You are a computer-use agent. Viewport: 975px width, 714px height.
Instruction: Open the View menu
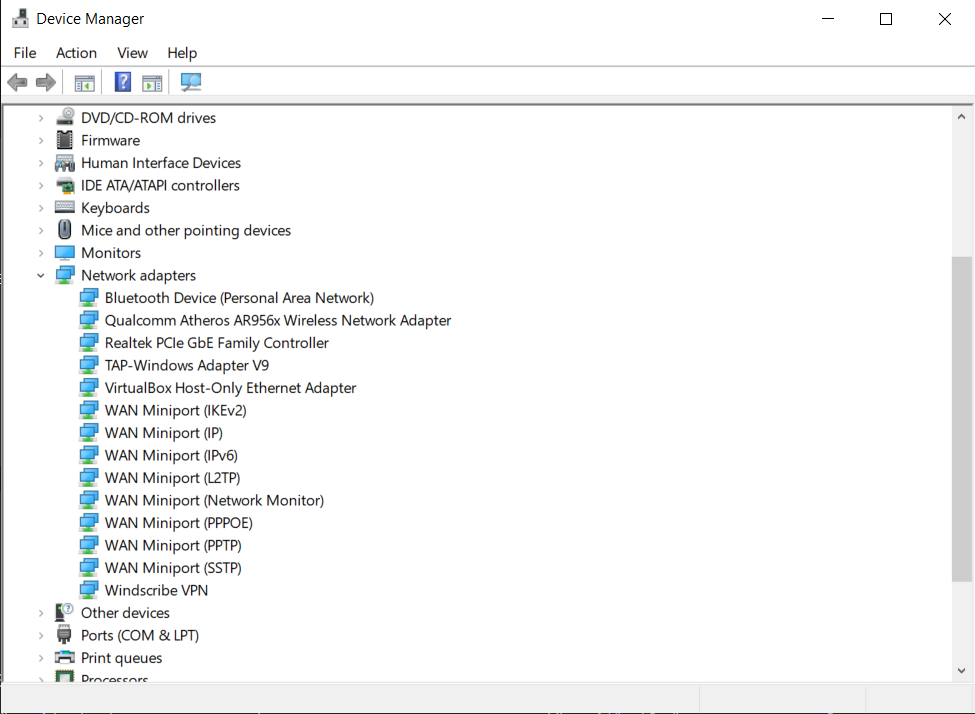[x=132, y=53]
